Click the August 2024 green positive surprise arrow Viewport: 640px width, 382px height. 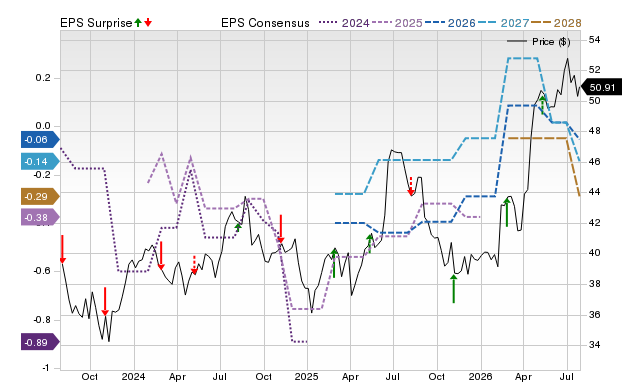[x=238, y=227]
